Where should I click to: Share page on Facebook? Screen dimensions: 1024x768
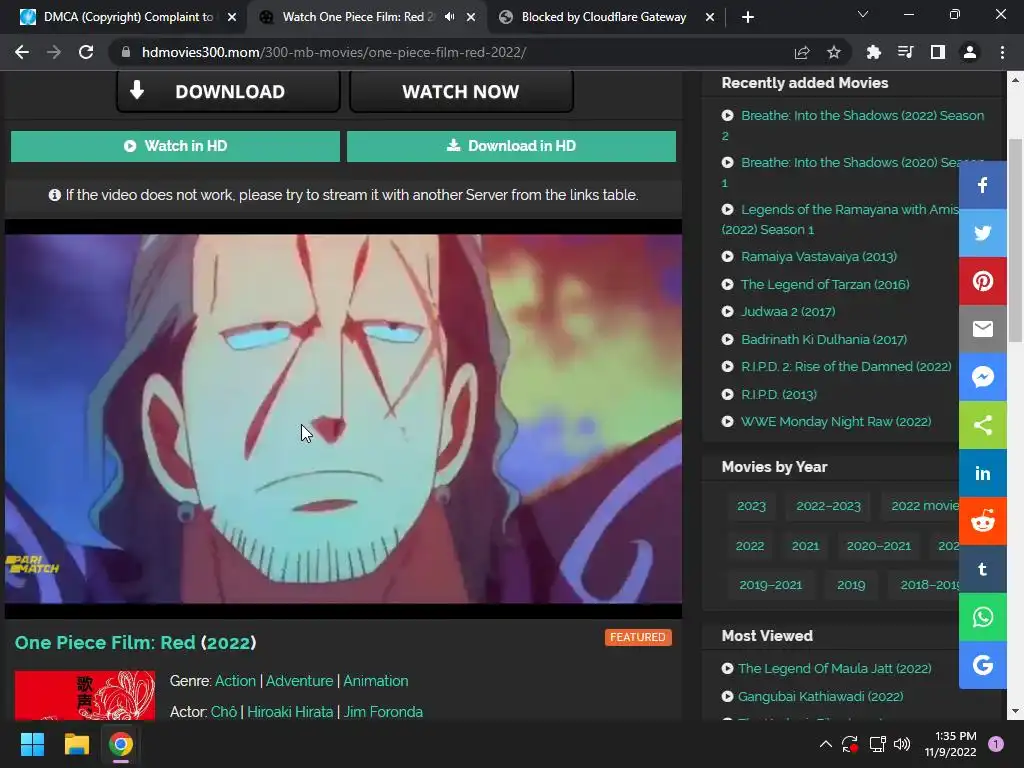982,185
